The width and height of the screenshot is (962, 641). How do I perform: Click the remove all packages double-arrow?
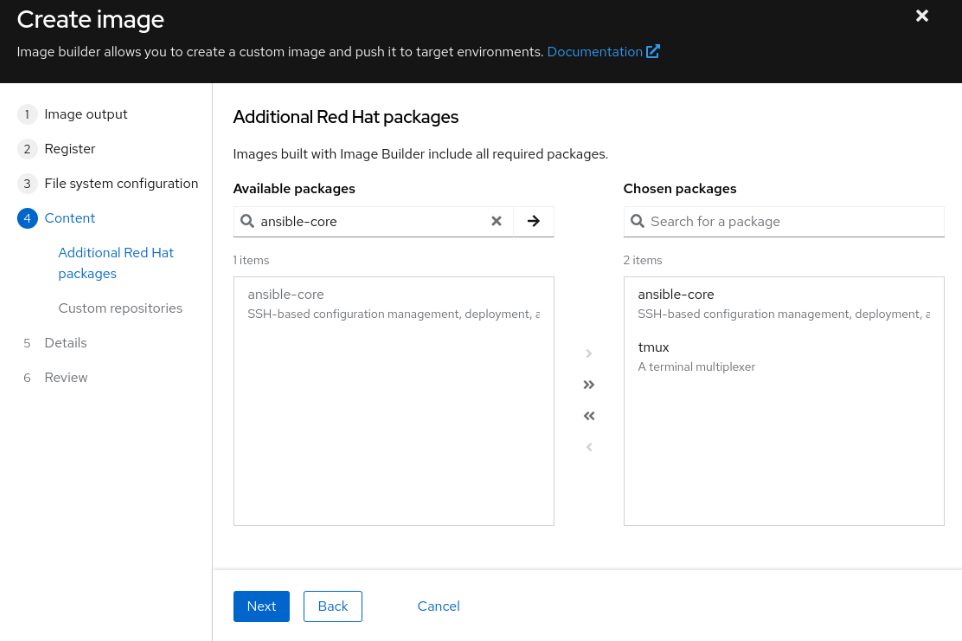589,416
